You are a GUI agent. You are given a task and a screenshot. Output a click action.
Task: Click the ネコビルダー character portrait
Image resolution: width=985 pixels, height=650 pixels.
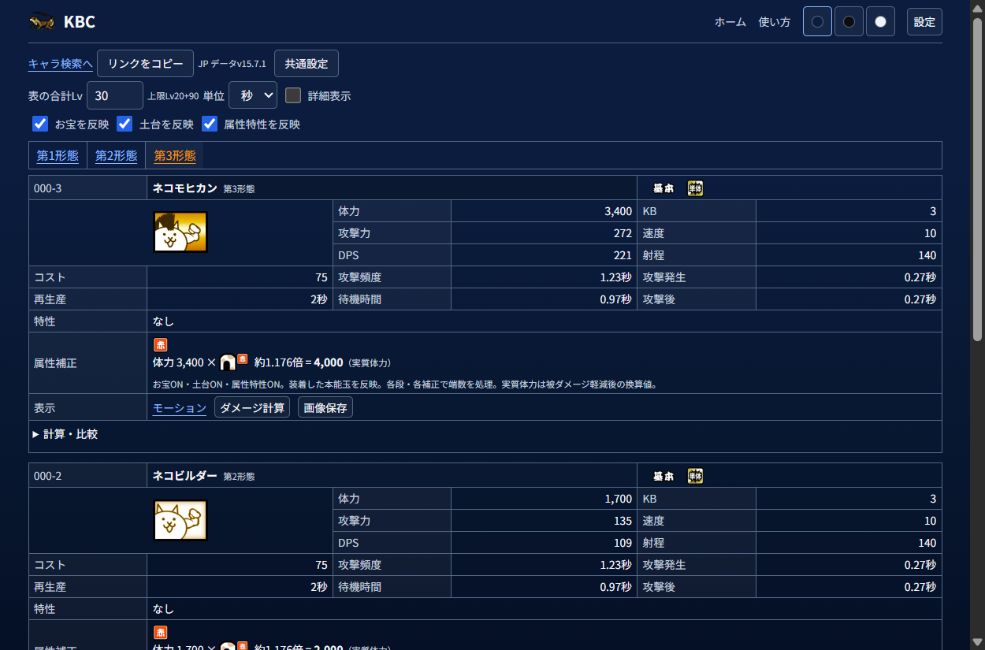pyautogui.click(x=180, y=520)
